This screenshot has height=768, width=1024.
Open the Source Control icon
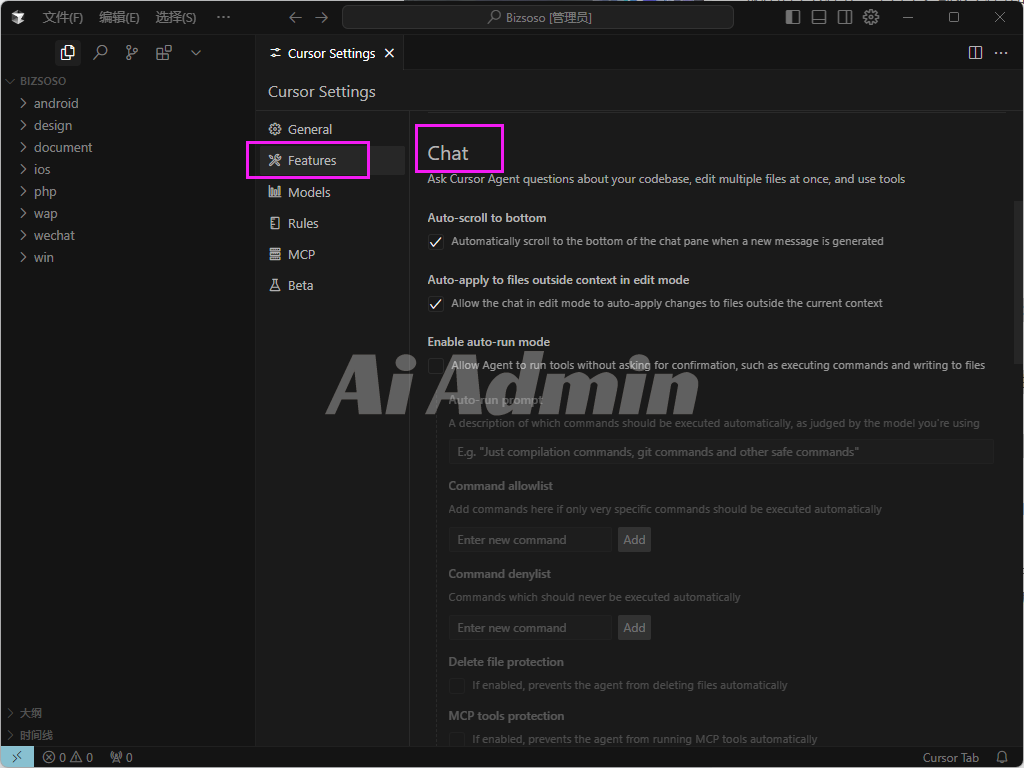132,53
